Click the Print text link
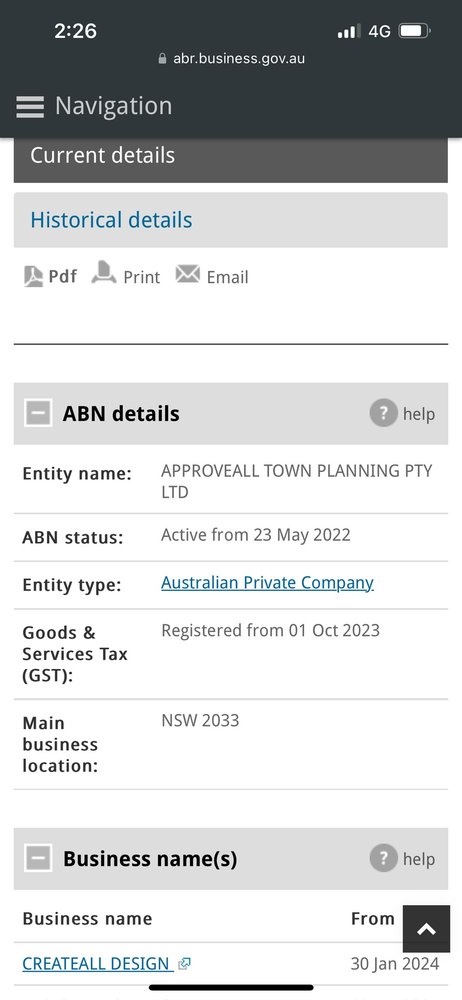462x1000 pixels. 142,277
